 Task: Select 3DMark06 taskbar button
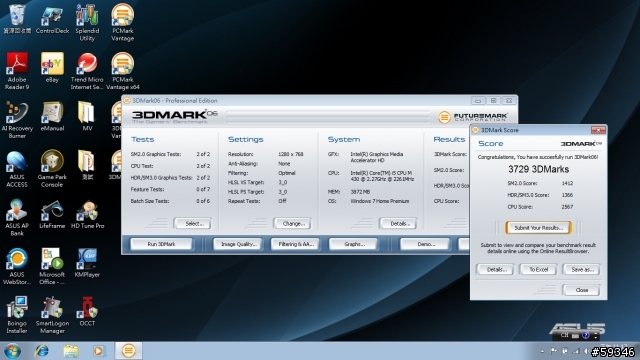[x=128, y=351]
